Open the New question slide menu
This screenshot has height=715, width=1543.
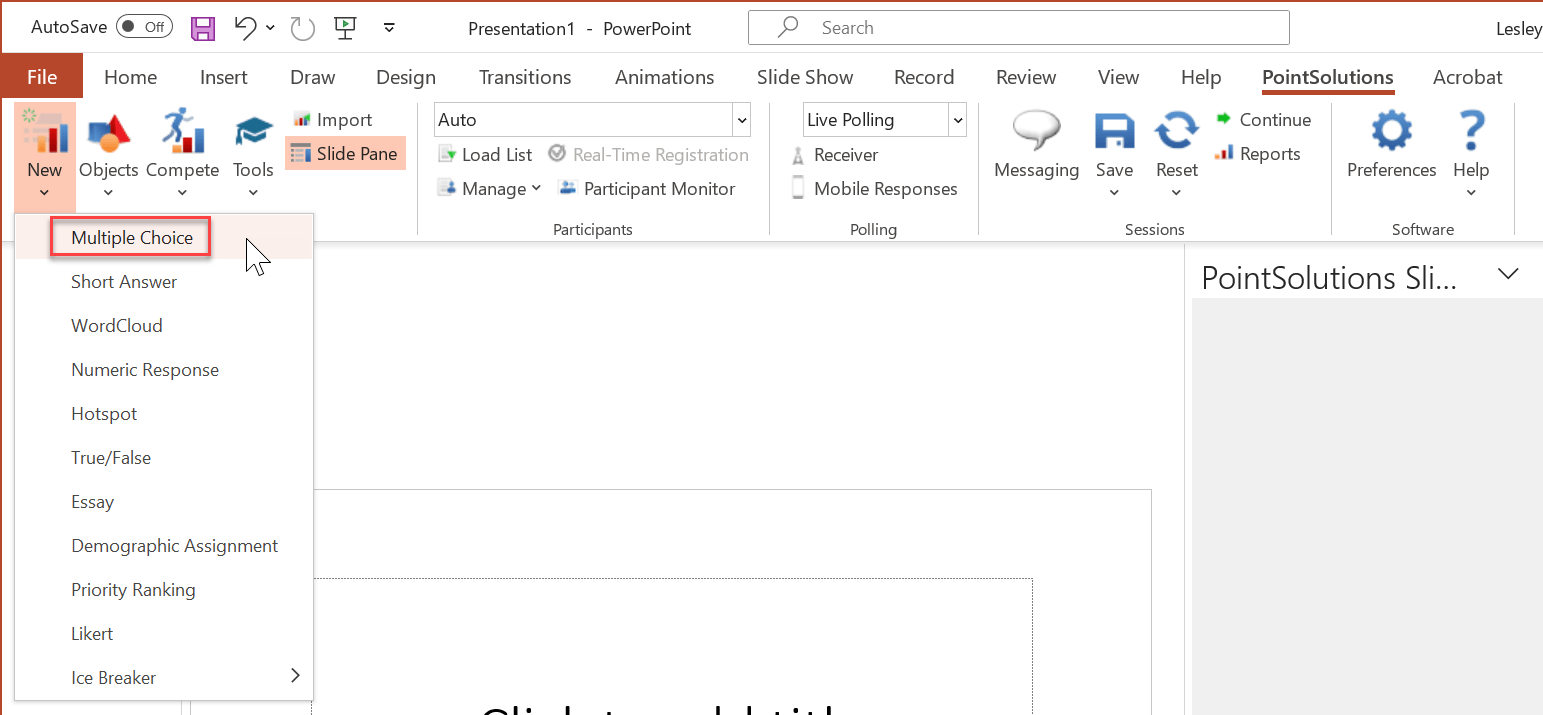[44, 155]
